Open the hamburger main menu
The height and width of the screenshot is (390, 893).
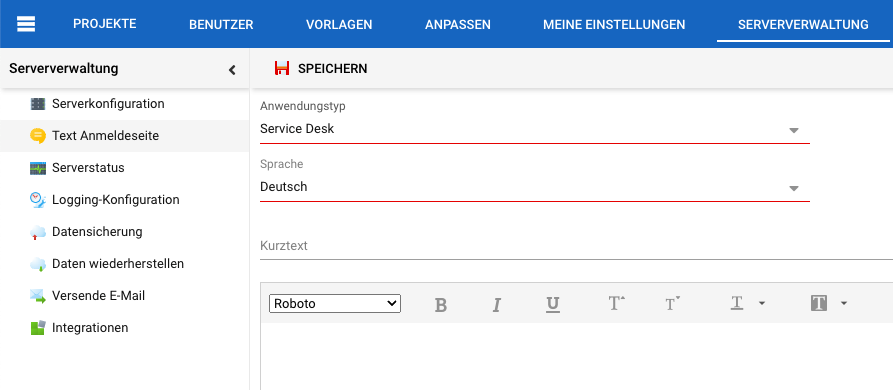(26, 24)
